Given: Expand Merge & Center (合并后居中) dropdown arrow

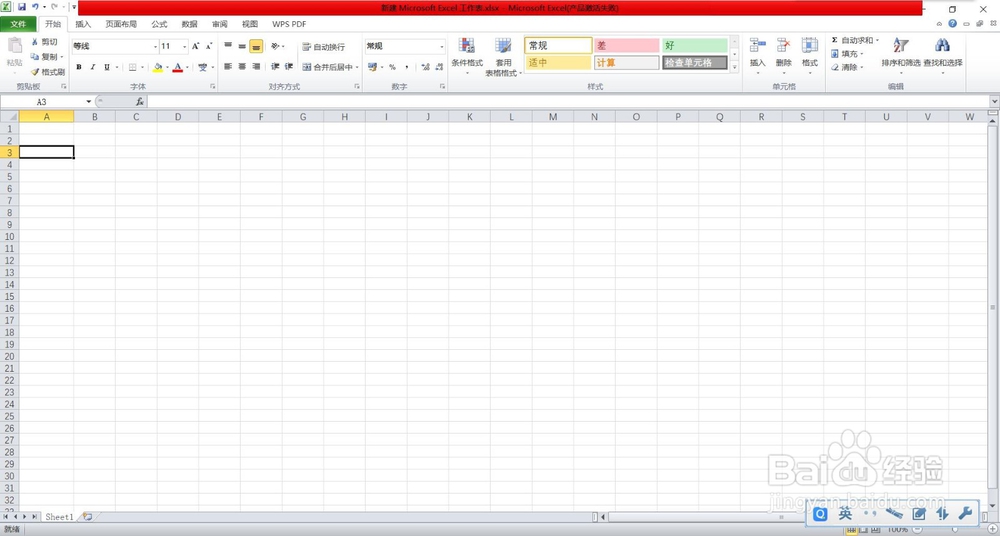Looking at the screenshot, I should coord(357,67).
